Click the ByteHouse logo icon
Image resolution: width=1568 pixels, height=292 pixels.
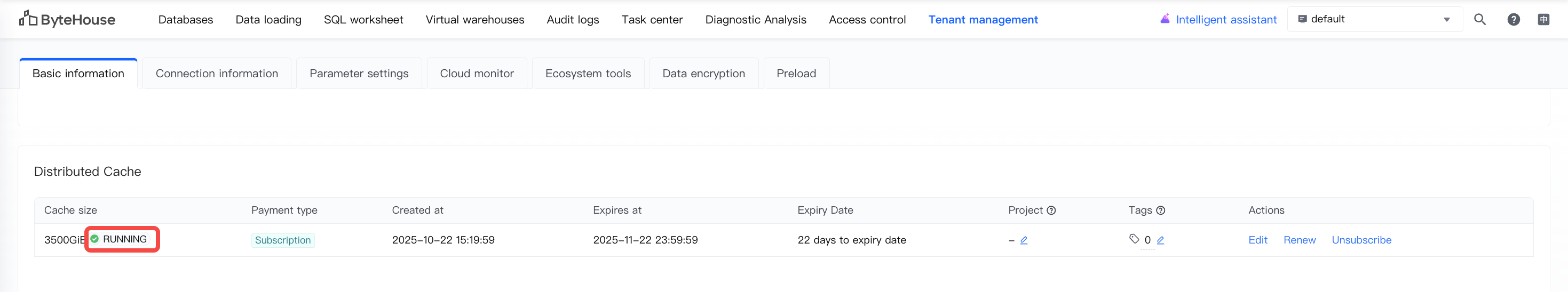(28, 19)
